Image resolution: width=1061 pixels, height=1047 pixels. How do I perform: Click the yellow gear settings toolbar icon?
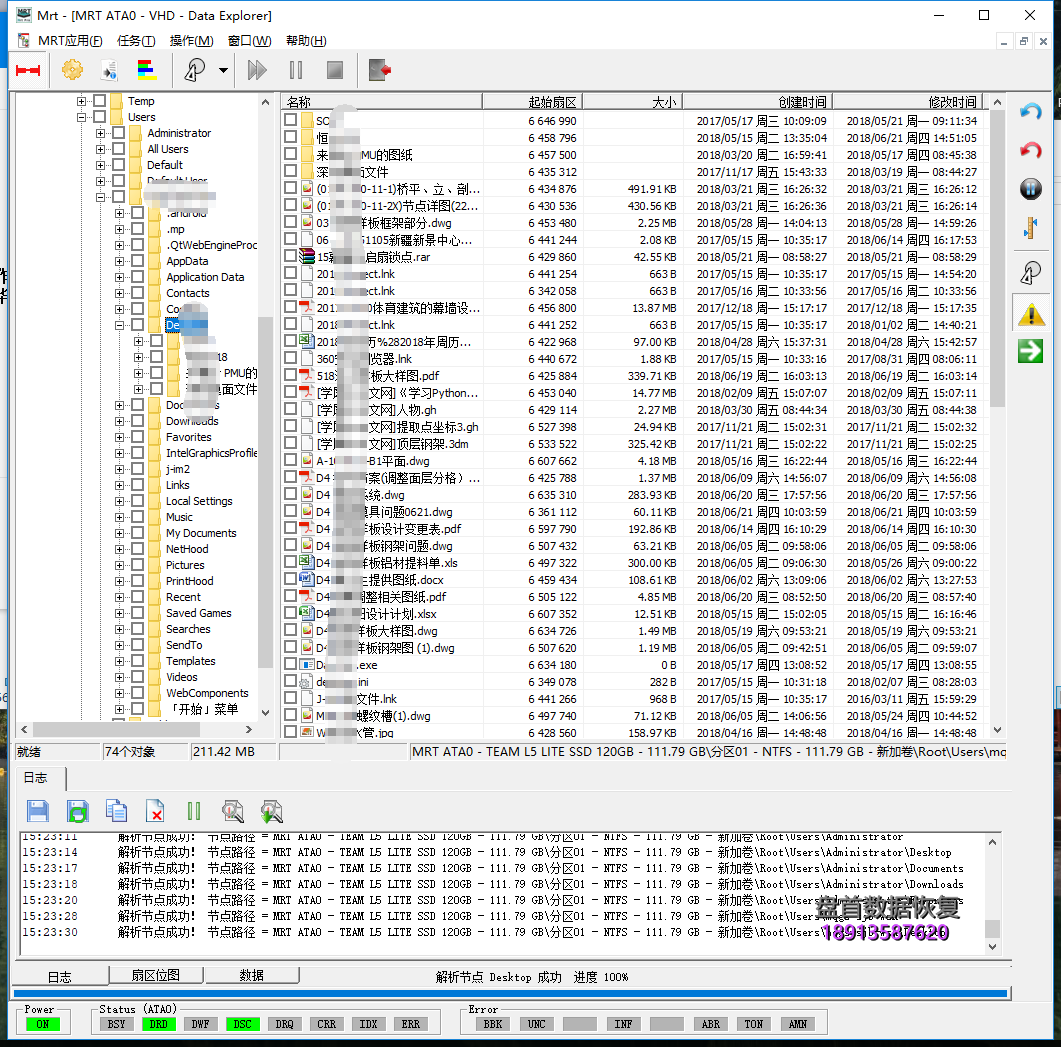point(72,70)
